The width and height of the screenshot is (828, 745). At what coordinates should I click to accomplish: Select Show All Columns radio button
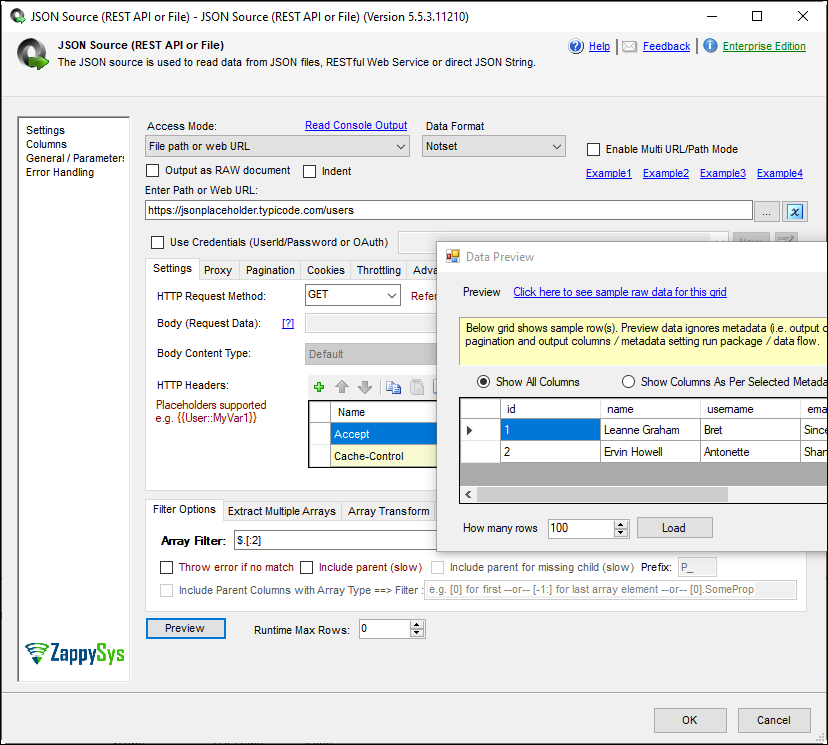pos(483,382)
